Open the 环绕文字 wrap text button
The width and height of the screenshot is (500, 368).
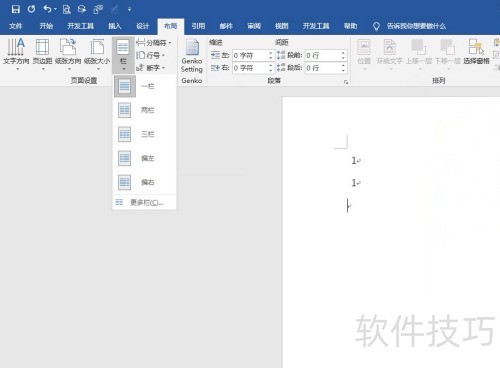(389, 54)
